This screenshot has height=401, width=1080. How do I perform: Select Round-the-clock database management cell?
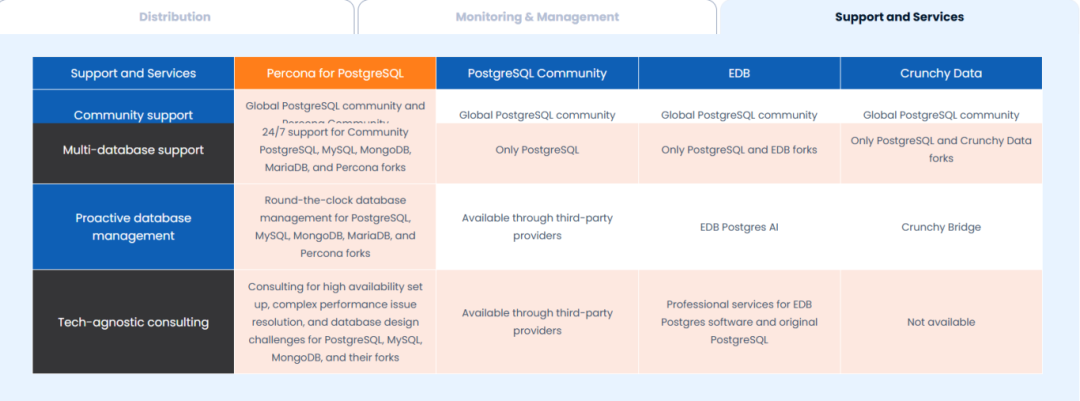[335, 227]
